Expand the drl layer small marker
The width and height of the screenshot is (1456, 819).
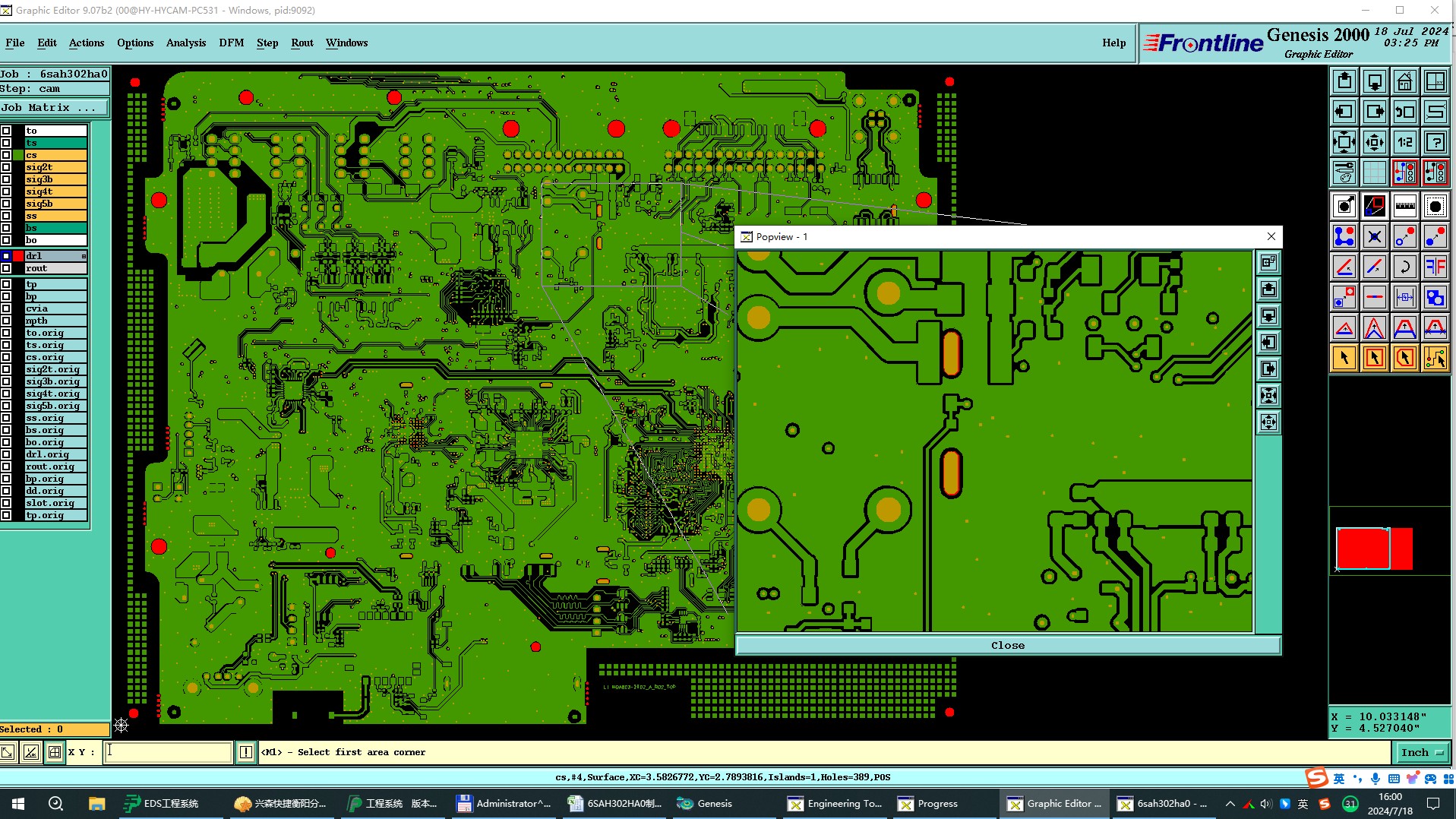click(84, 257)
